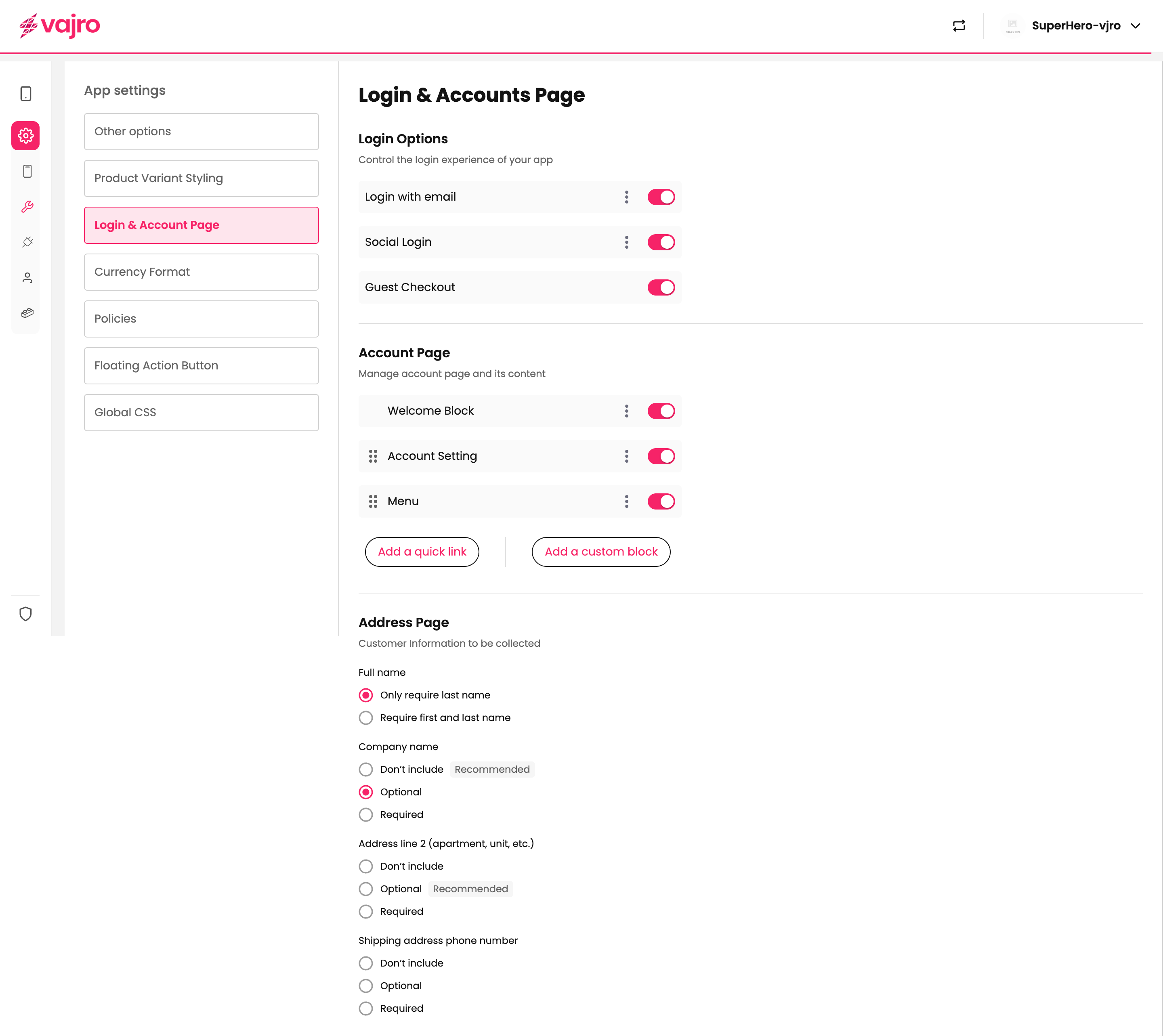Click the settings gear sidebar icon
The image size is (1163, 1036).
[25, 136]
